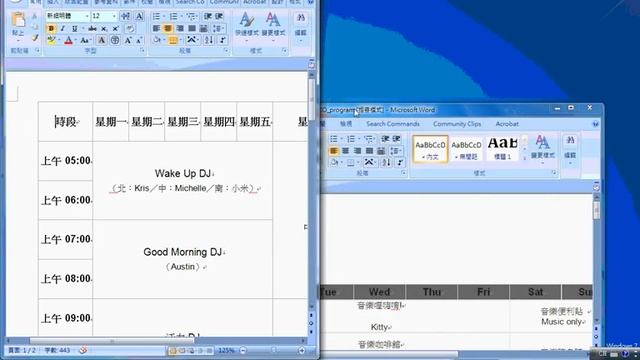The height and width of the screenshot is (360, 640).
Task: Click Bullets list icon in left window
Action: click(156, 16)
